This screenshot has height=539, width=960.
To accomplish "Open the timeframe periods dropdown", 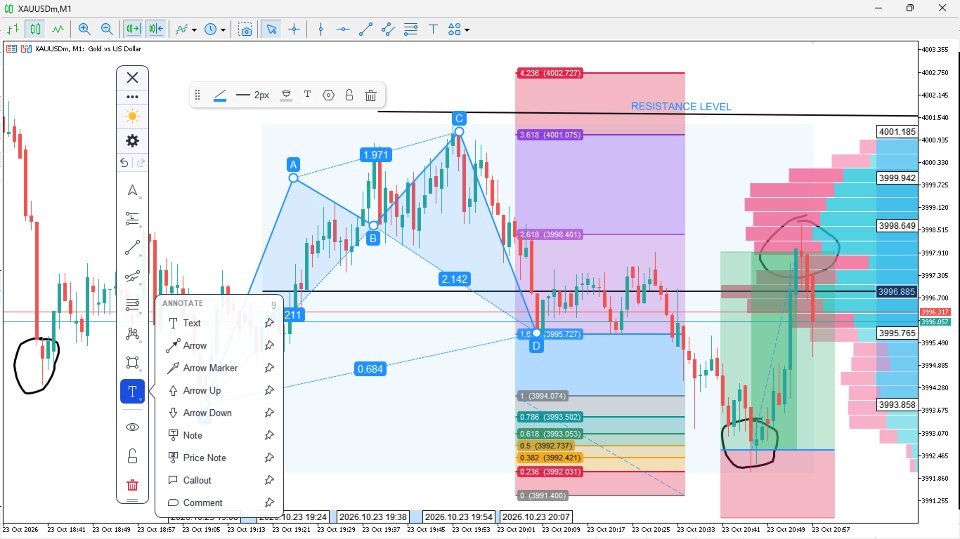I will [214, 29].
